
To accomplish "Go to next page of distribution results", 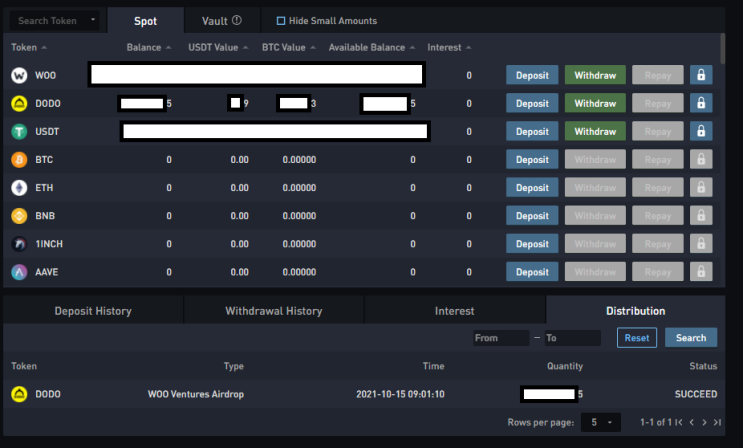I will (704, 422).
